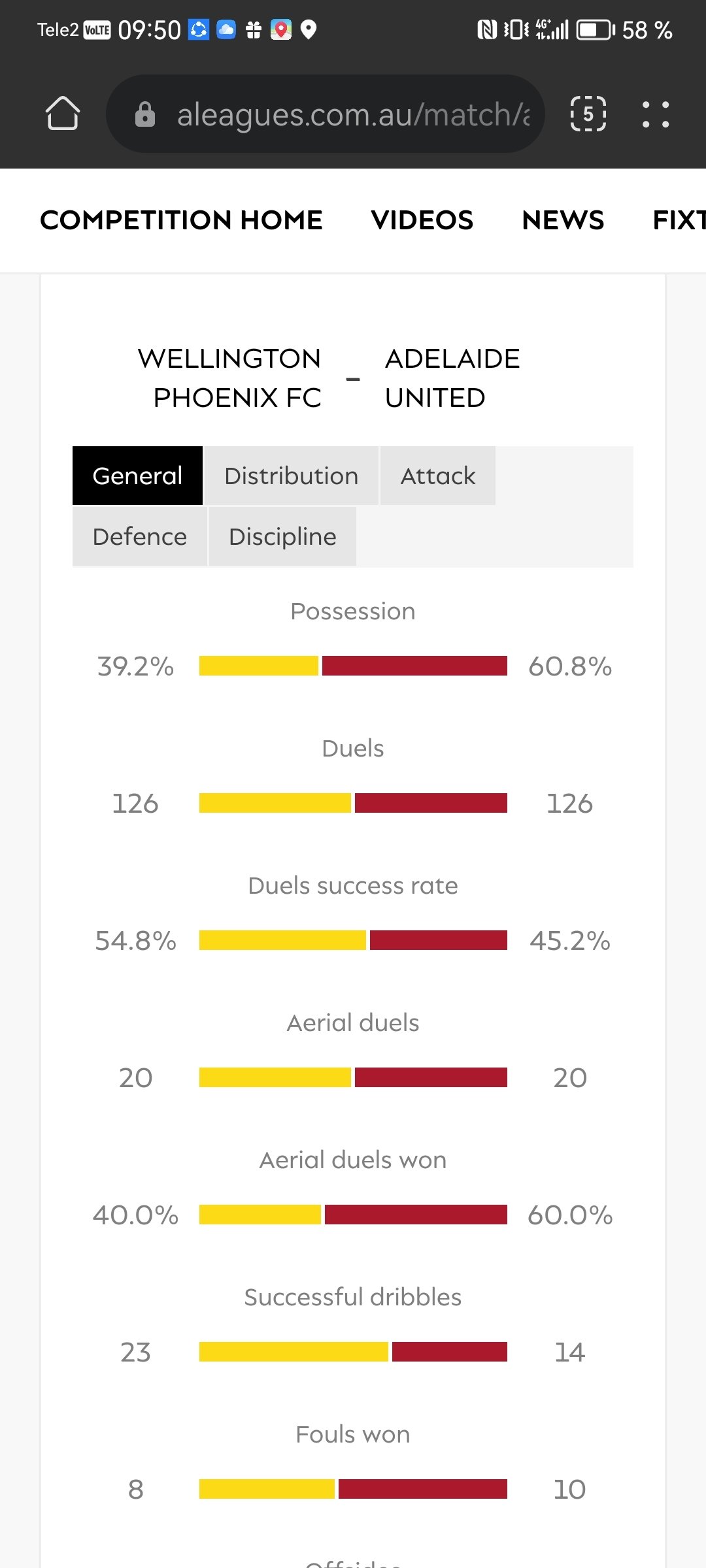Click the Adelaide United team name
This screenshot has height=1568, width=706.
click(452, 378)
